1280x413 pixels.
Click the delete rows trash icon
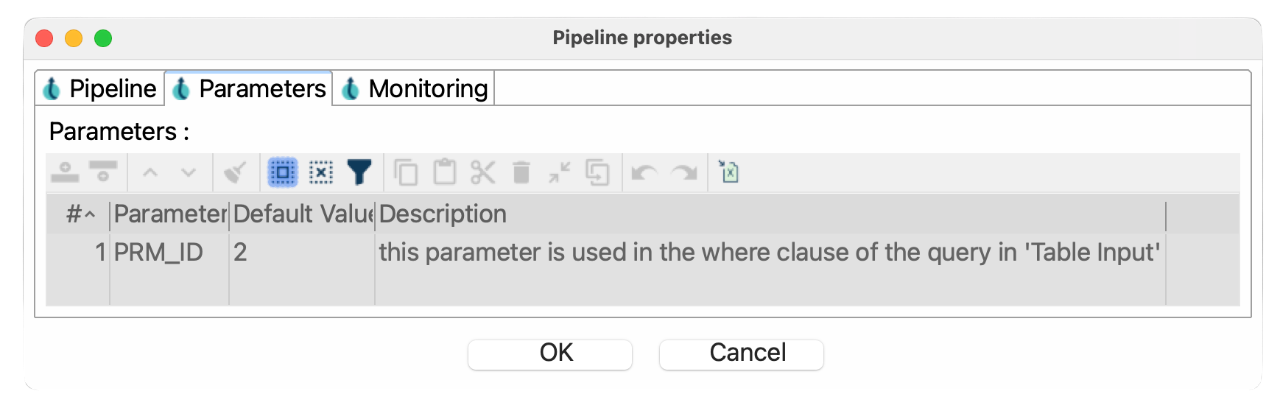pyautogui.click(x=521, y=173)
